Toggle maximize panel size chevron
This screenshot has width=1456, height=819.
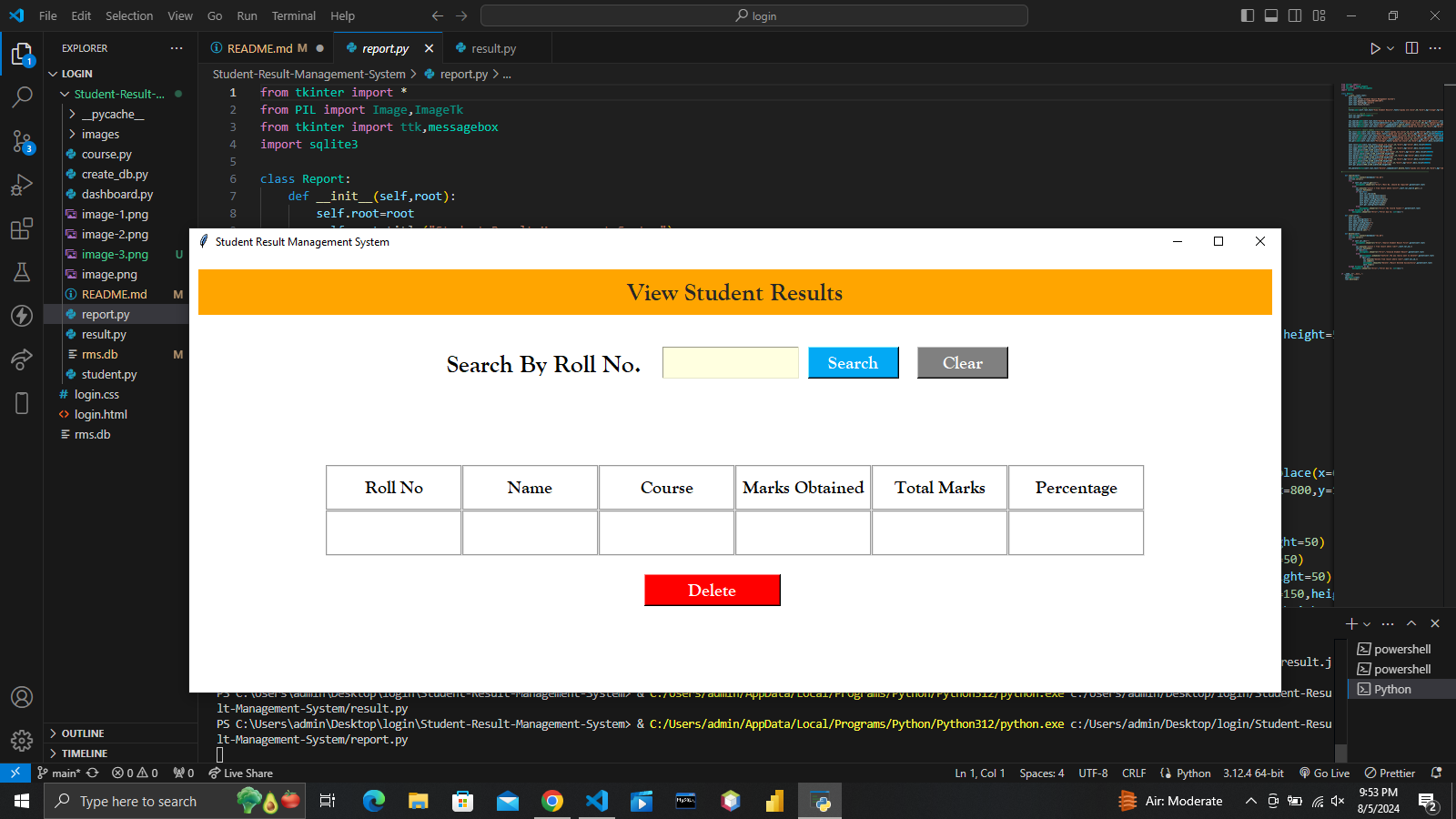[1411, 623]
